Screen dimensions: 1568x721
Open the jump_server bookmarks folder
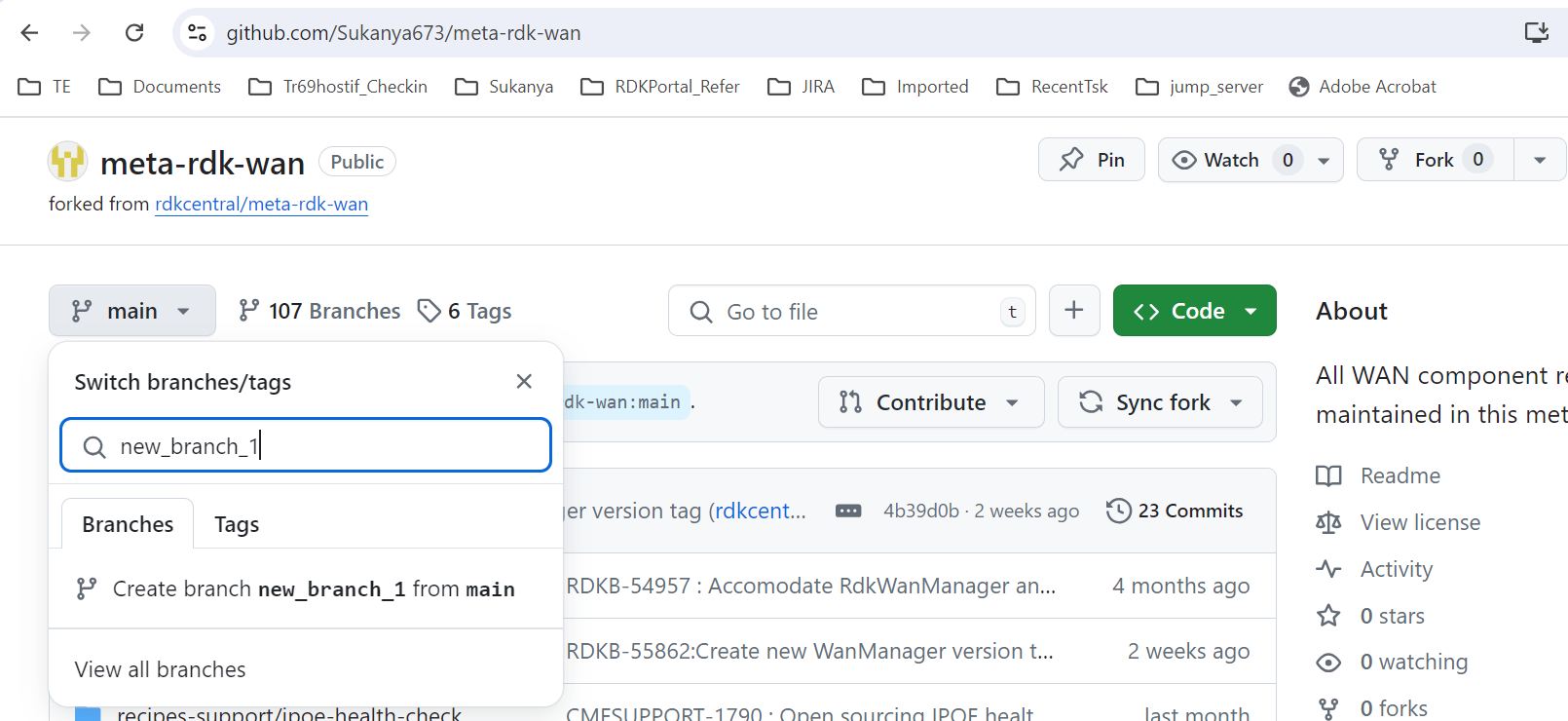click(x=1200, y=87)
